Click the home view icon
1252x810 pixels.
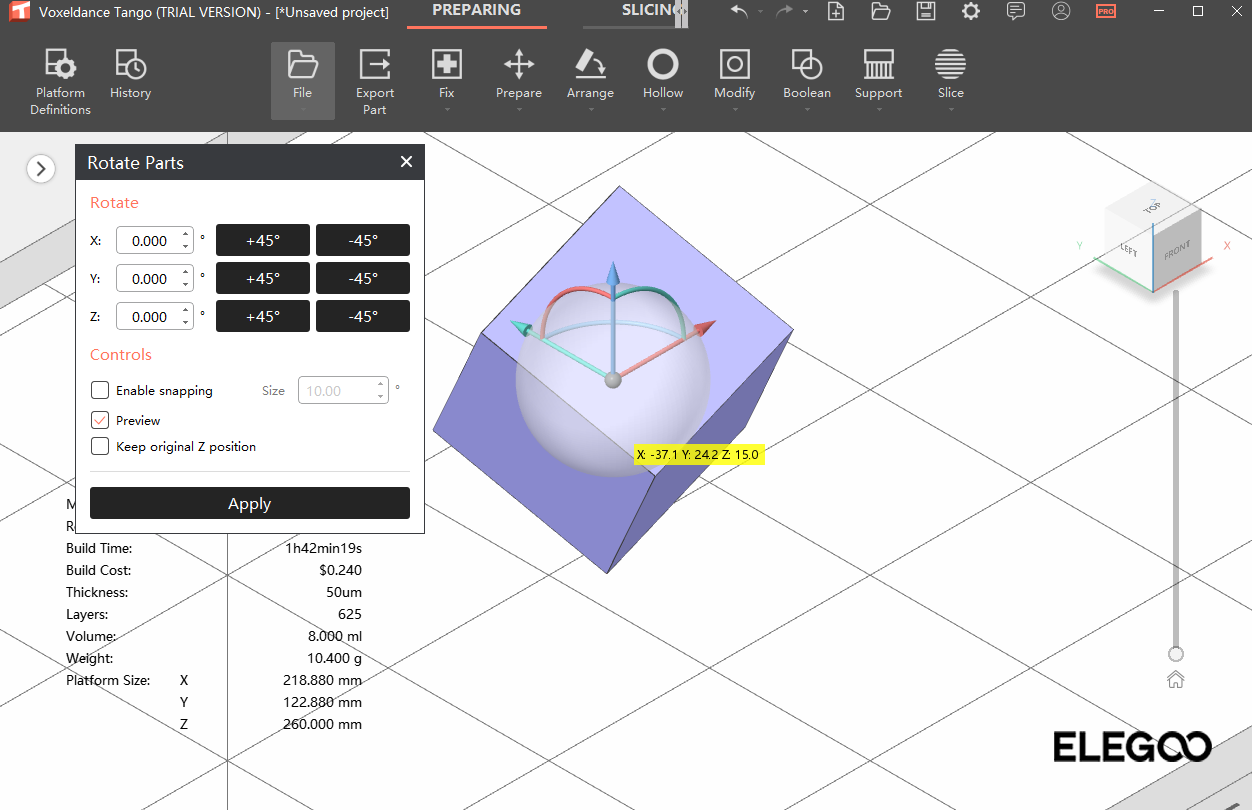(x=1176, y=680)
